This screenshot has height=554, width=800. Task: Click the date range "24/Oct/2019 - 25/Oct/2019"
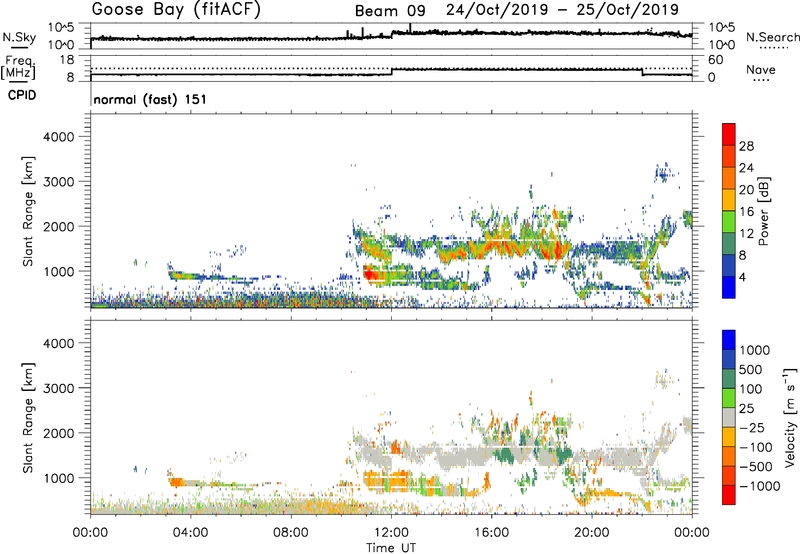tap(562, 10)
